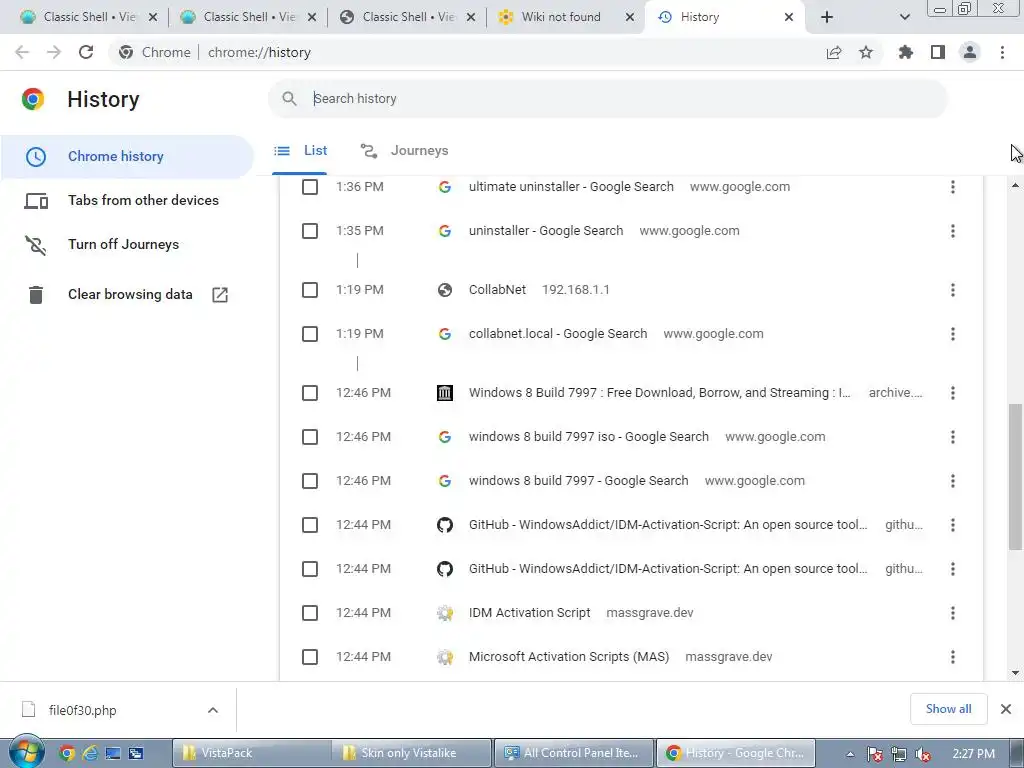Tick the windows 8 build 7997 iso search entry
1024x768 pixels.
click(310, 437)
